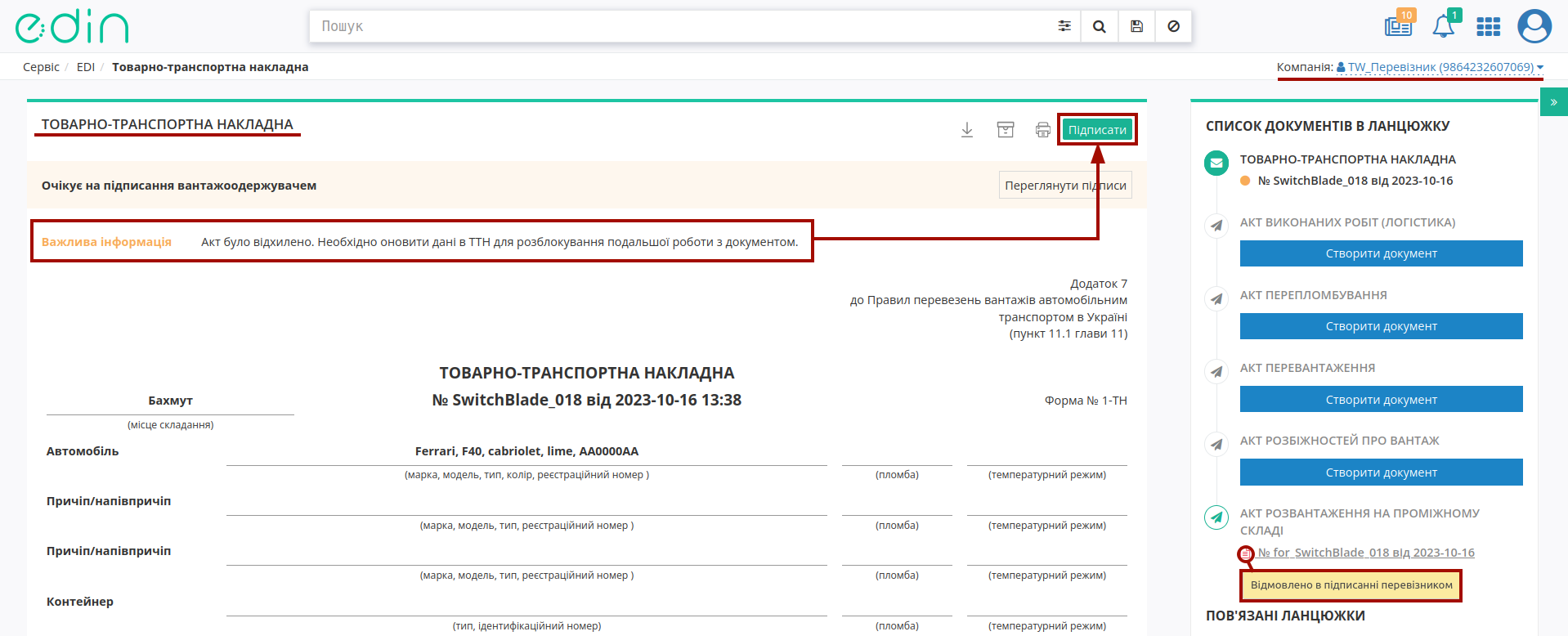Open company selector TW_Перевізник dropdown
1568x636 pixels.
tap(1440, 67)
